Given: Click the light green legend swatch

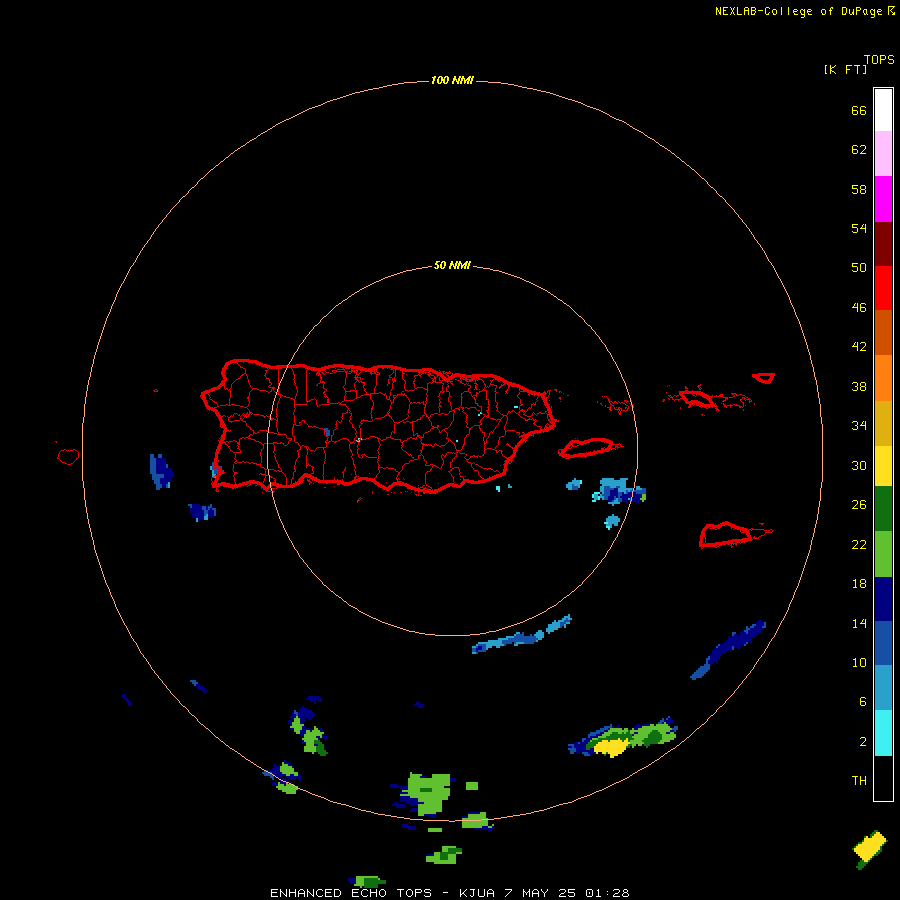Looking at the screenshot, I should point(883,554).
